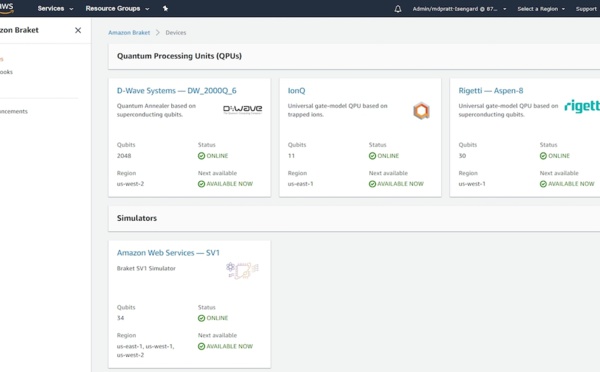Click the trapped ions description on IonQ card

pos(338,110)
